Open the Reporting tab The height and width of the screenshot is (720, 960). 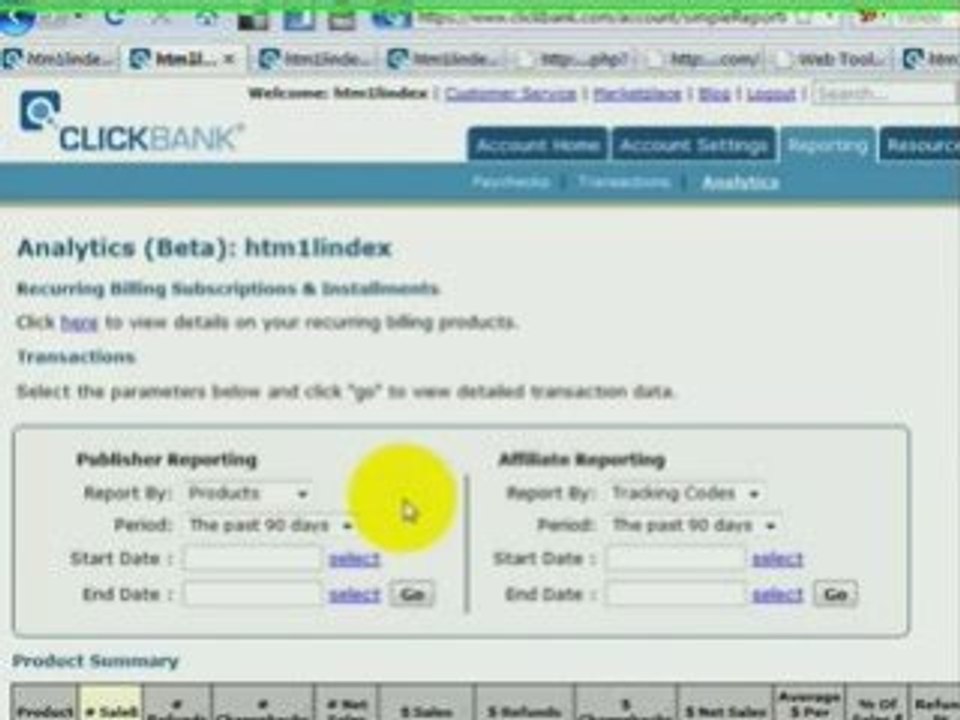tap(828, 145)
